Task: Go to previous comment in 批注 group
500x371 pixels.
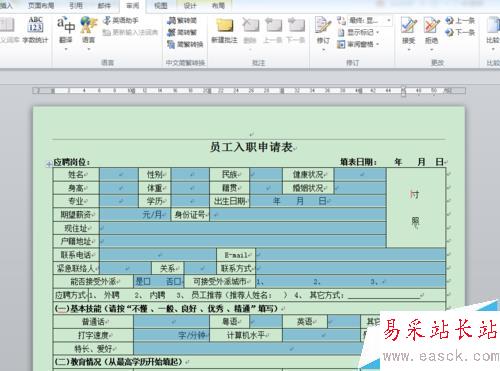Action: tap(273, 31)
